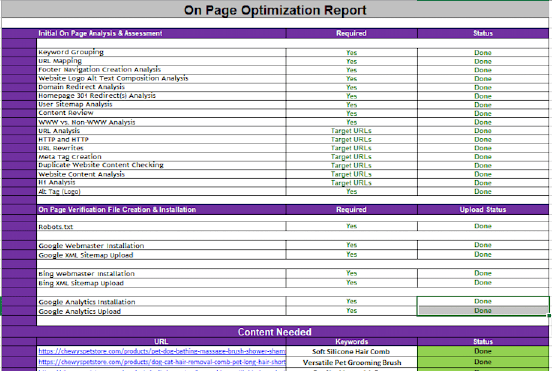
Task: Click 'Done' in the Keyword Grouping row
Action: coord(483,52)
